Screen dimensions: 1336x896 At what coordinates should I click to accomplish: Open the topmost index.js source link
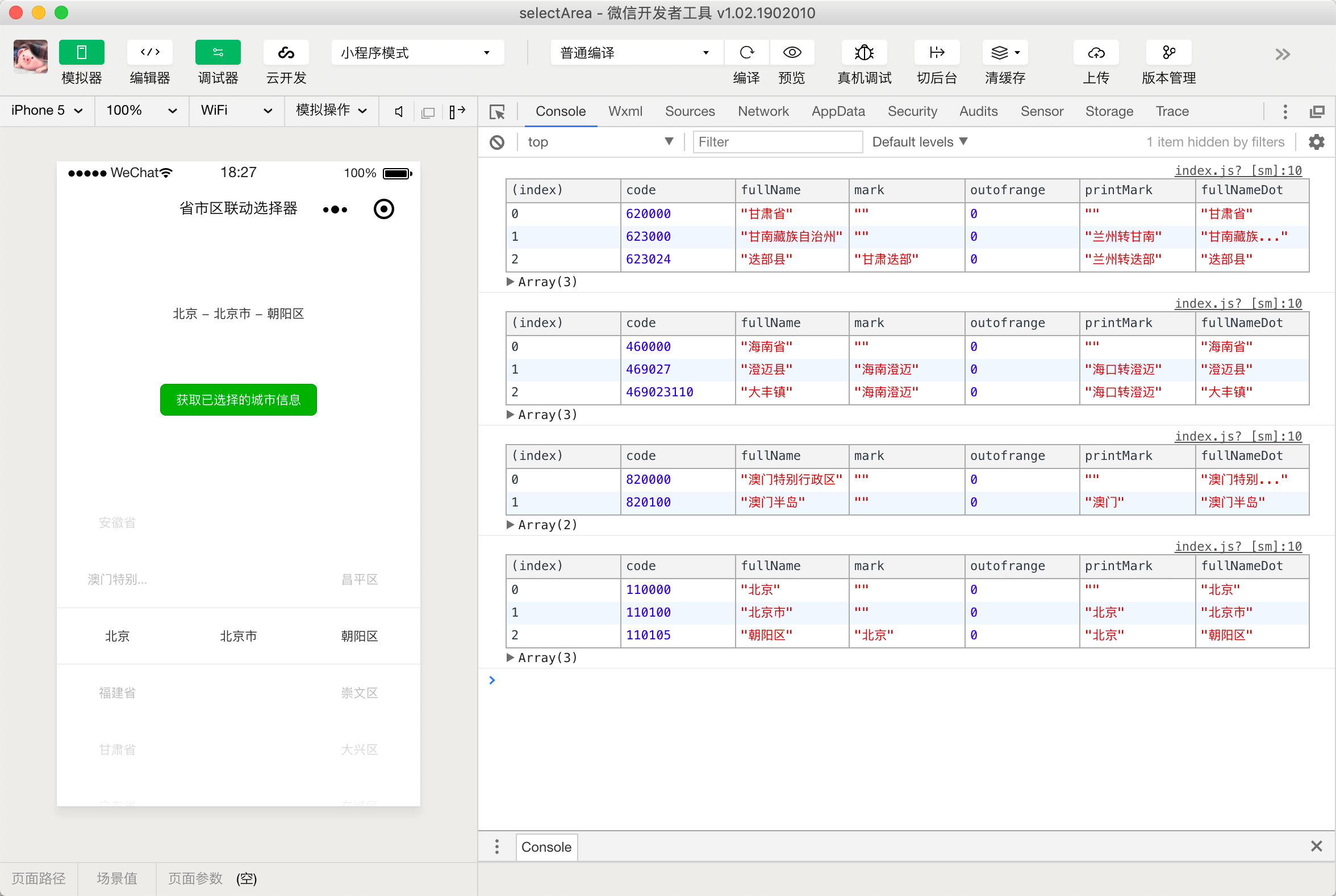pyautogui.click(x=1238, y=170)
